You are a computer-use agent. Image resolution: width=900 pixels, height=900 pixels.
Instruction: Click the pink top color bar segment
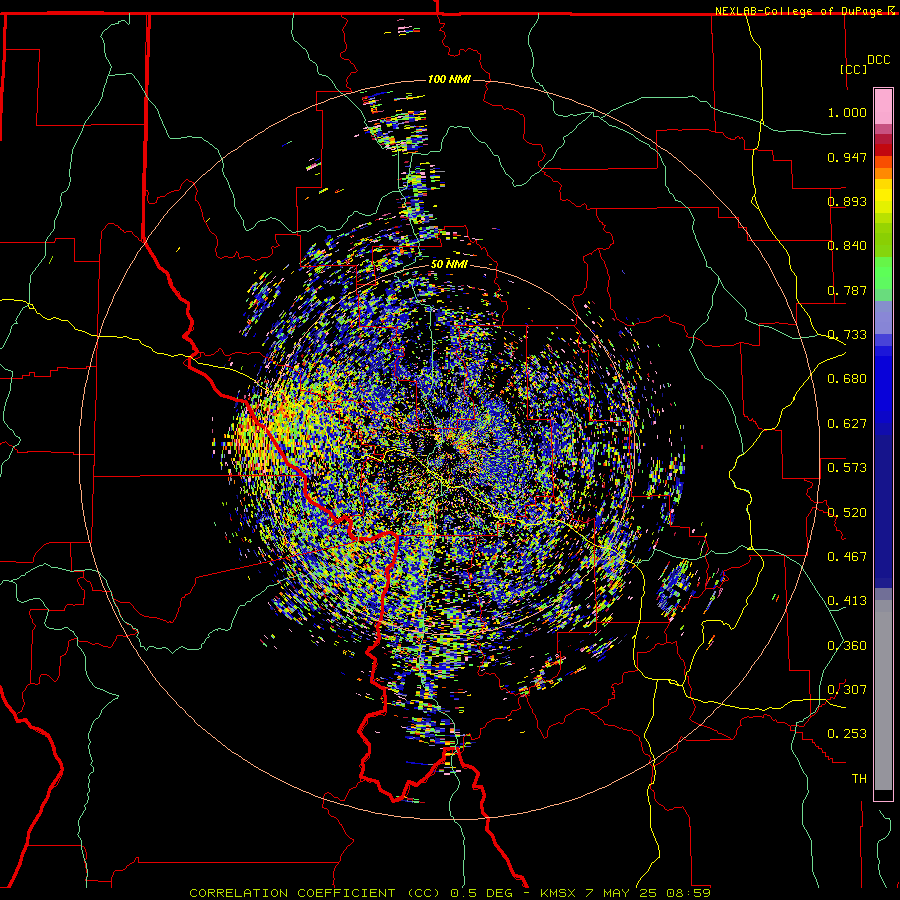pyautogui.click(x=883, y=107)
